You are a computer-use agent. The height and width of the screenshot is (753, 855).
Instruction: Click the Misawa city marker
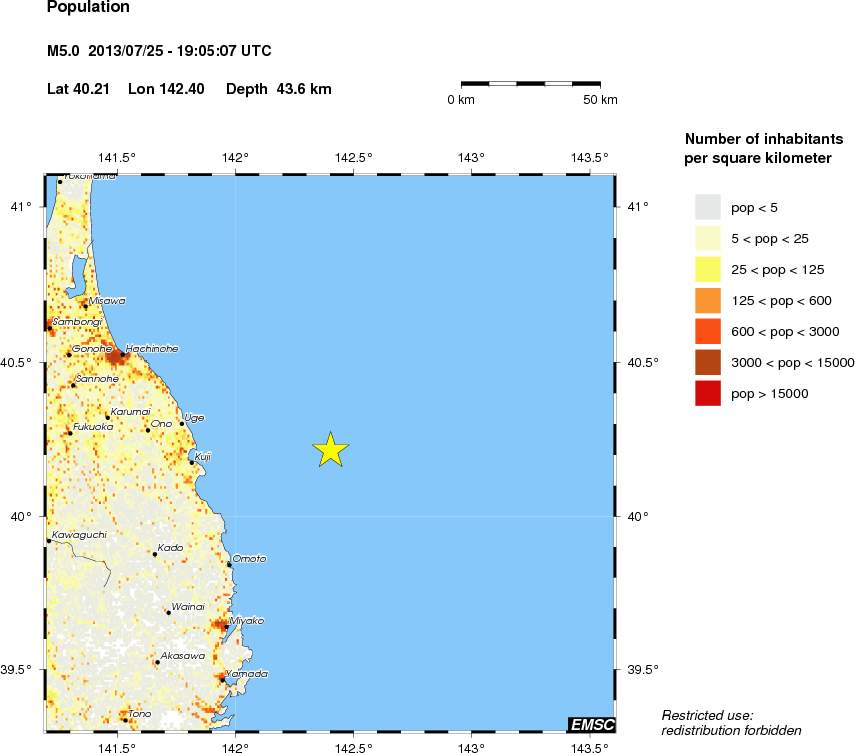pos(86,305)
